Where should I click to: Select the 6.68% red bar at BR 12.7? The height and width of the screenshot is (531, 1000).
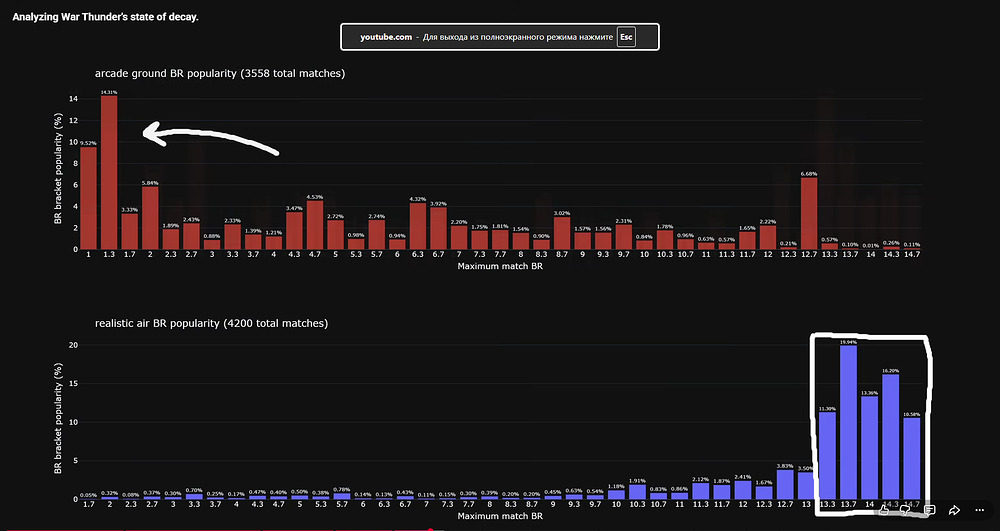click(x=809, y=213)
